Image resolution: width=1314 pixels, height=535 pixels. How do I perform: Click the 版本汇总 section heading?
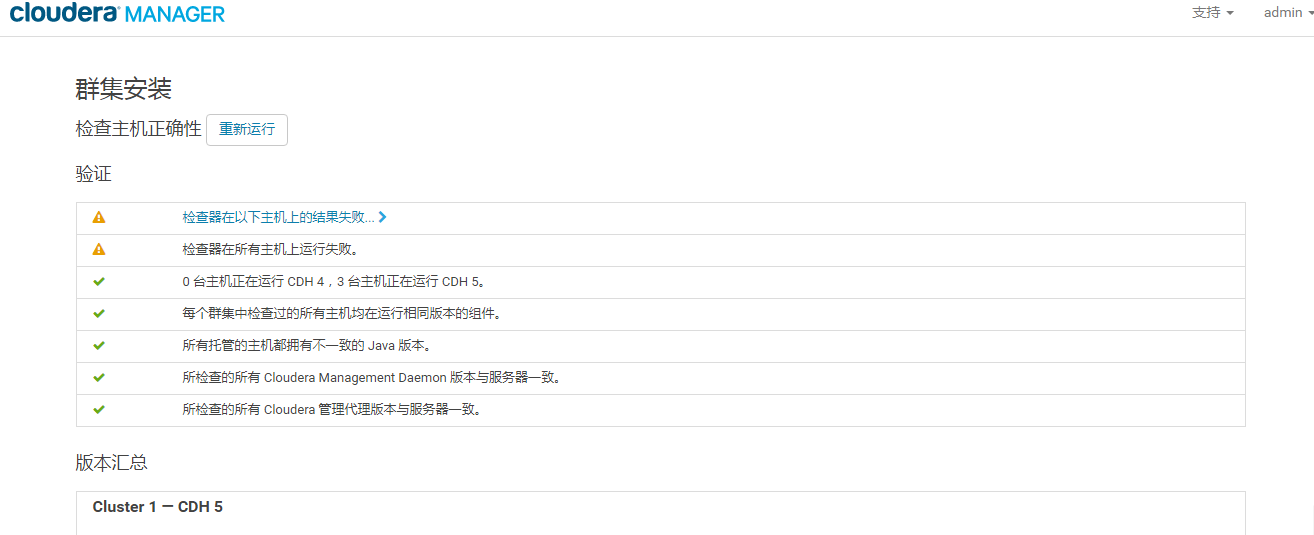coord(112,462)
